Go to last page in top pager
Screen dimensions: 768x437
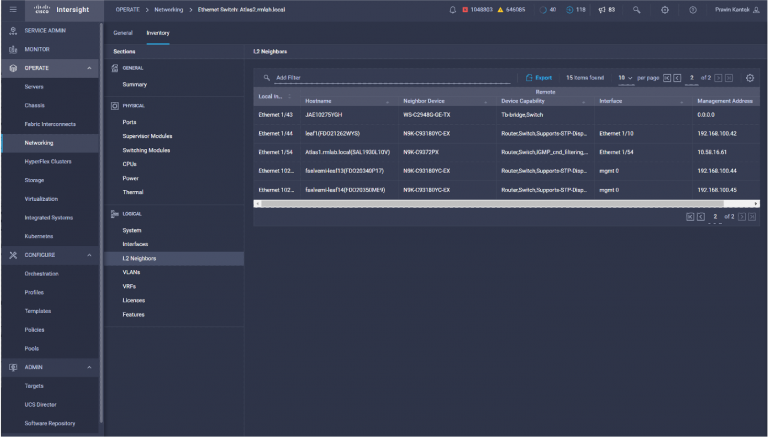click(x=729, y=78)
